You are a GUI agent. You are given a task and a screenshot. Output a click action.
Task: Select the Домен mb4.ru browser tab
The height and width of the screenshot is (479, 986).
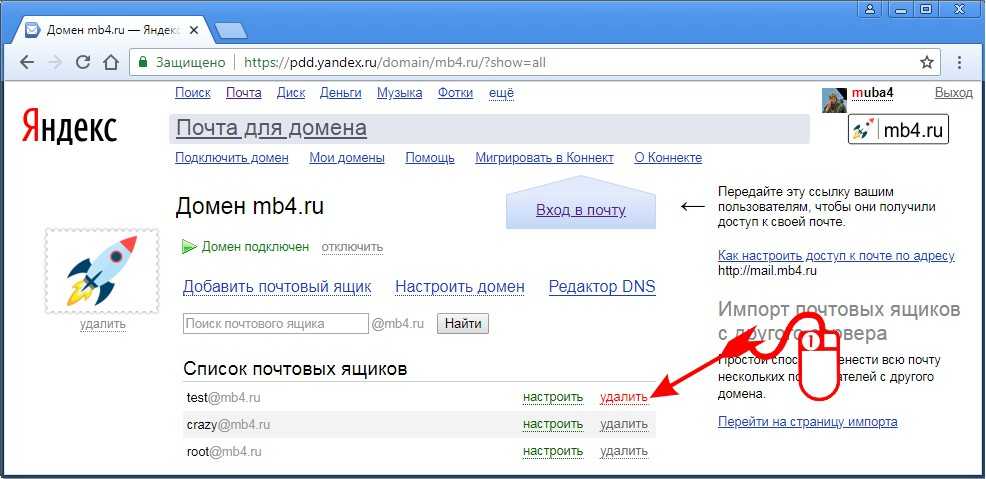[111, 30]
